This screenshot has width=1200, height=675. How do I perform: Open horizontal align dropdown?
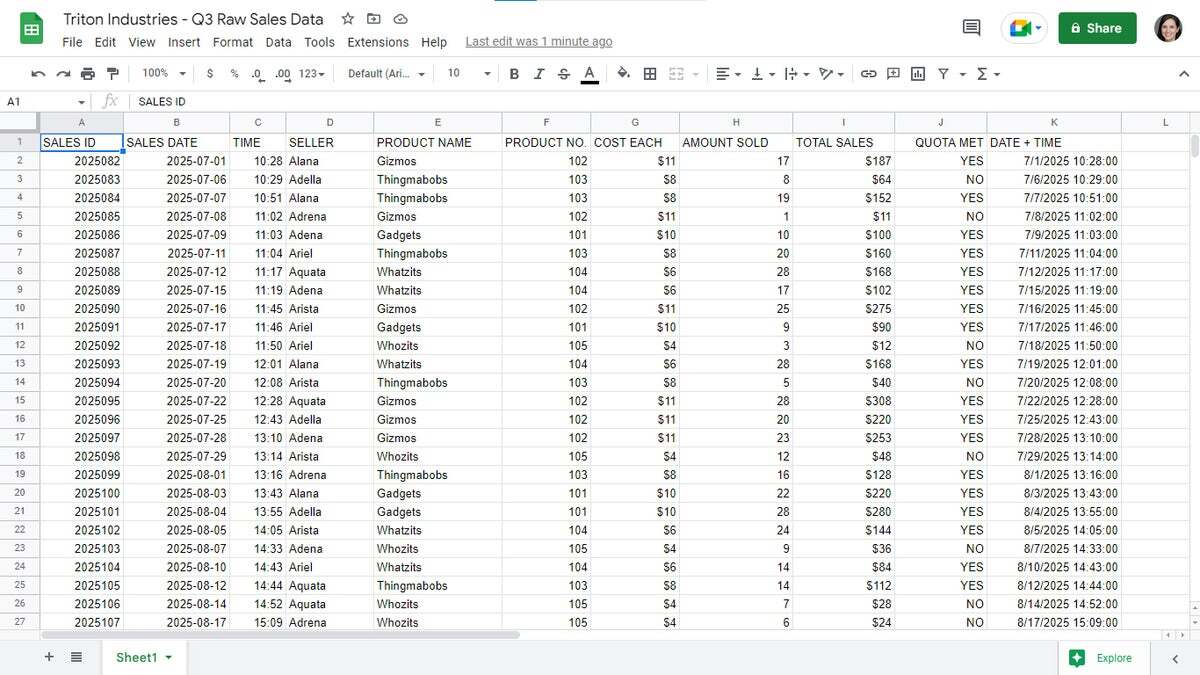point(728,74)
